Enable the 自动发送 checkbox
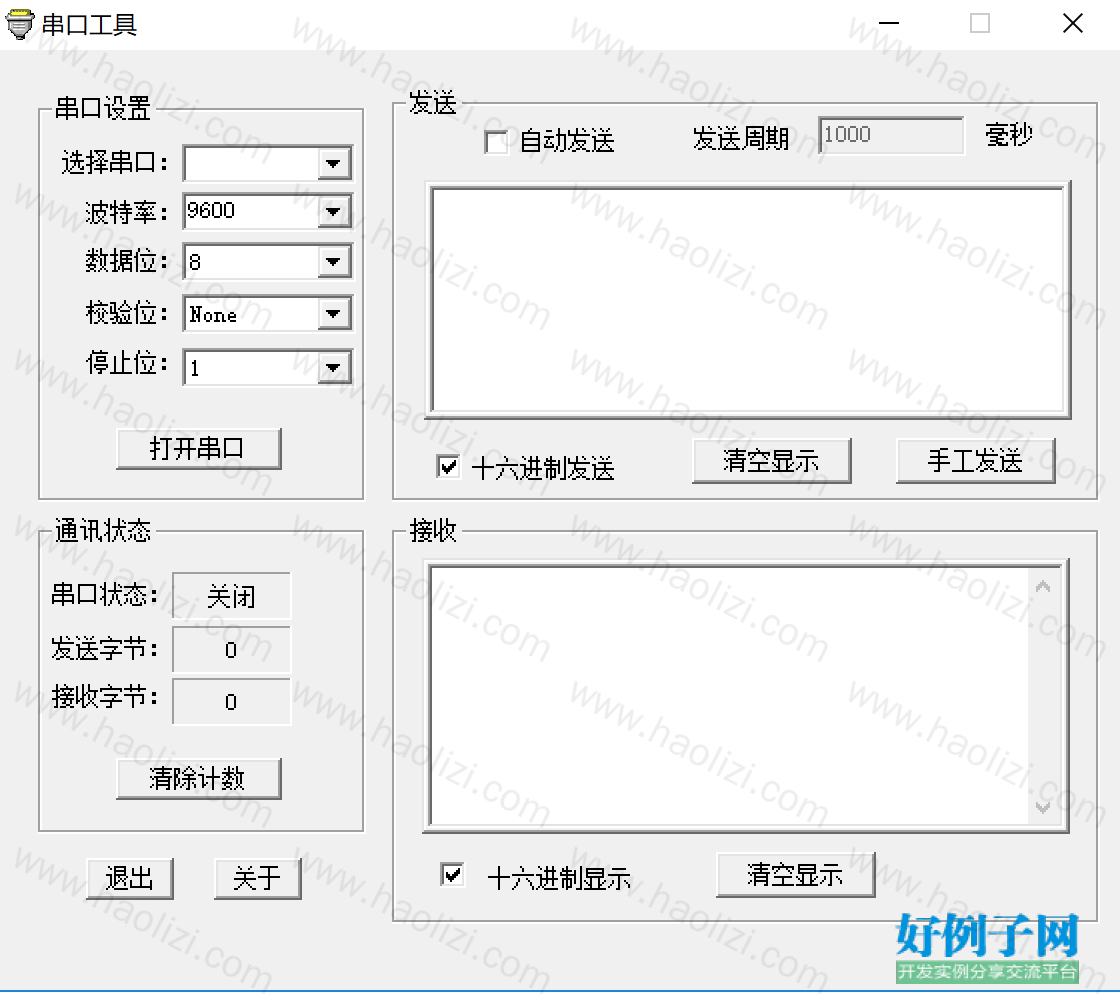This screenshot has height=994, width=1120. [x=496, y=141]
